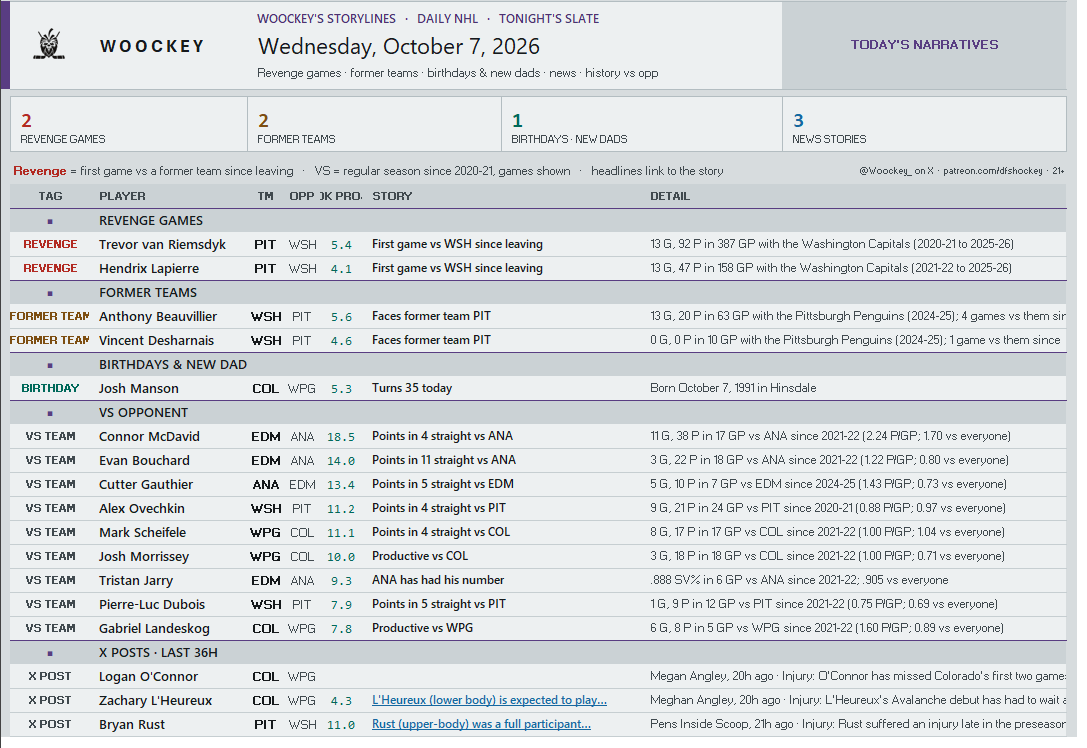1087x748 pixels.
Task: Click the @Woockey_ on X credit text
Action: (896, 171)
